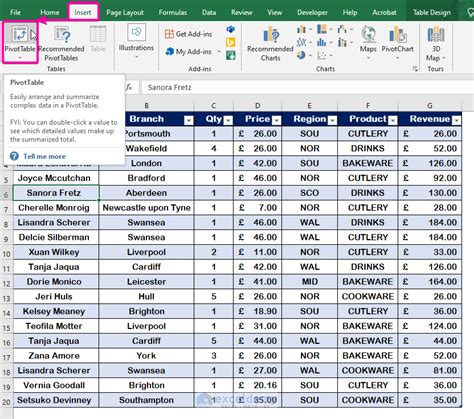This screenshot has height=419, width=474.
Task: Switch to the Formulas tab
Action: [173, 12]
